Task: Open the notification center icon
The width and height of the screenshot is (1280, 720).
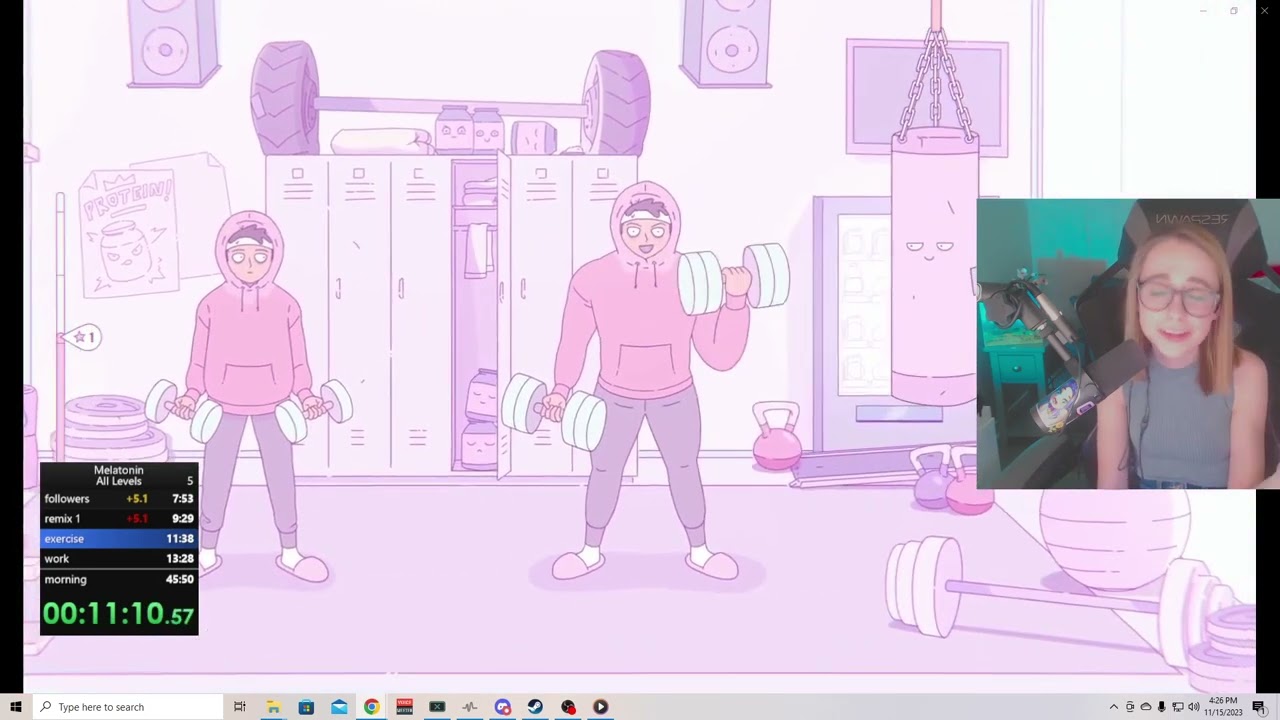Action: tap(1258, 707)
